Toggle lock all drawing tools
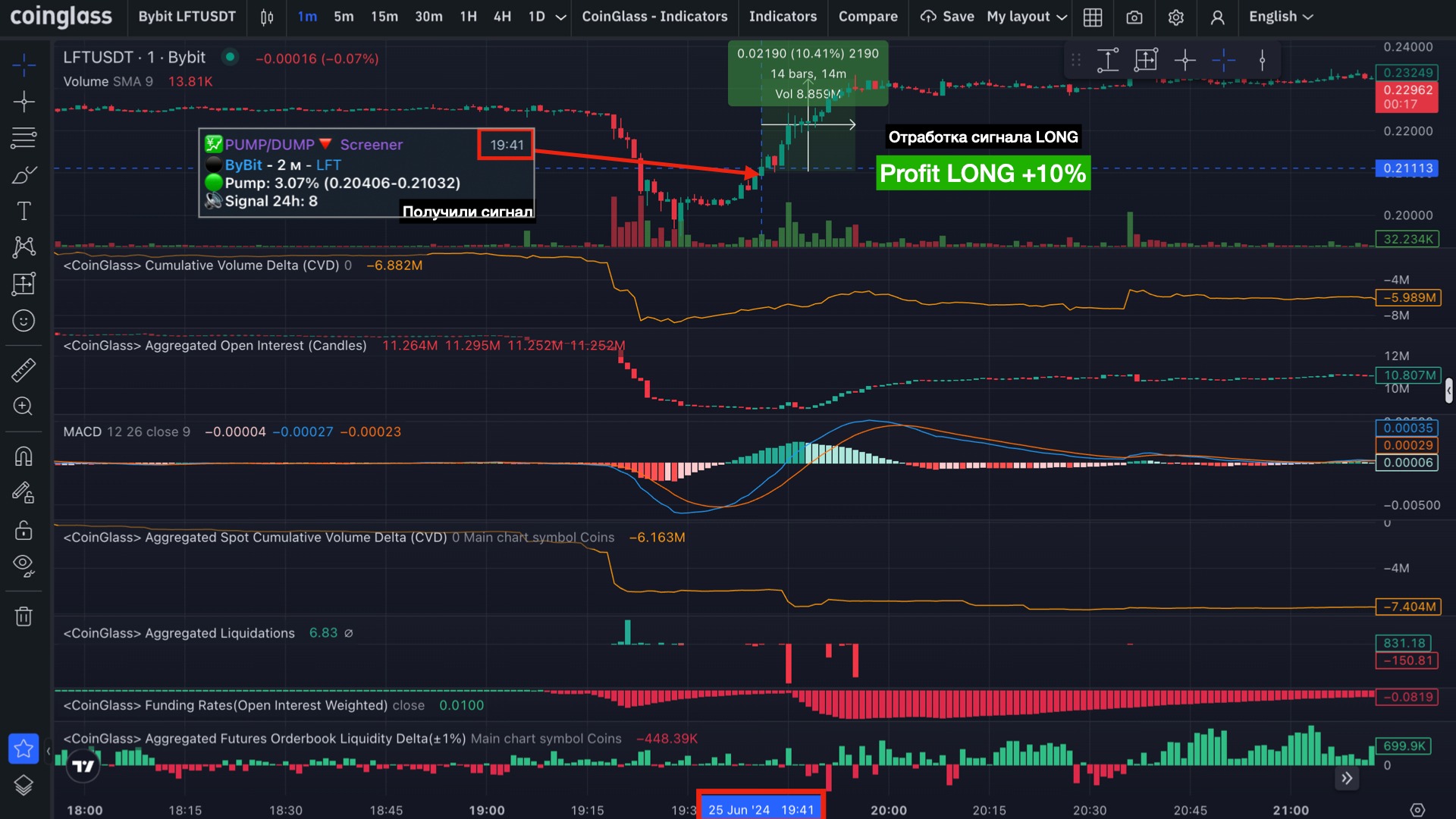 click(x=24, y=530)
